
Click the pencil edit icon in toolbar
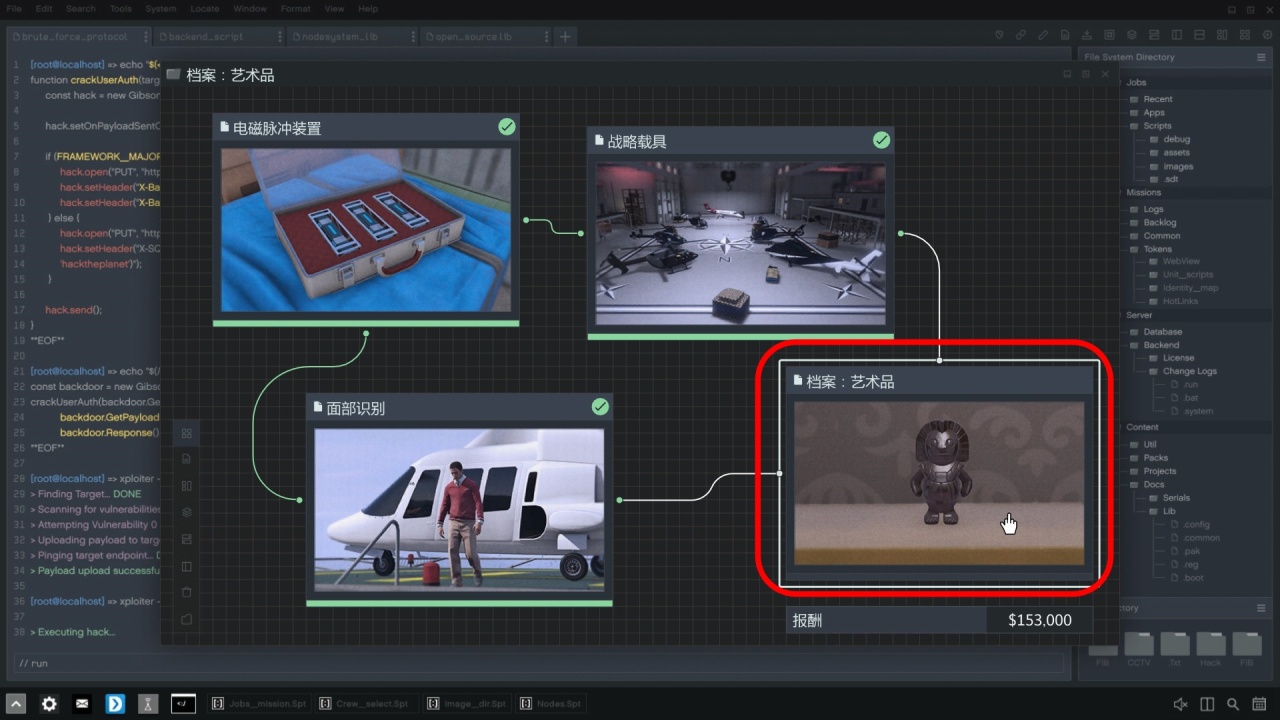pos(1043,35)
